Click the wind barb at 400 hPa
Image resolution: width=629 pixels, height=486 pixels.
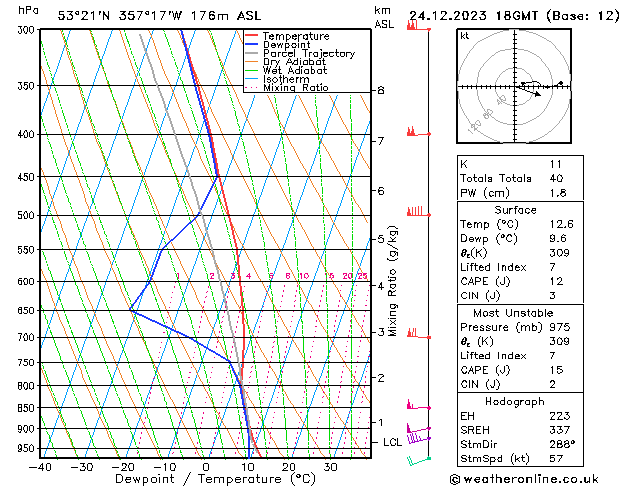[419, 131]
